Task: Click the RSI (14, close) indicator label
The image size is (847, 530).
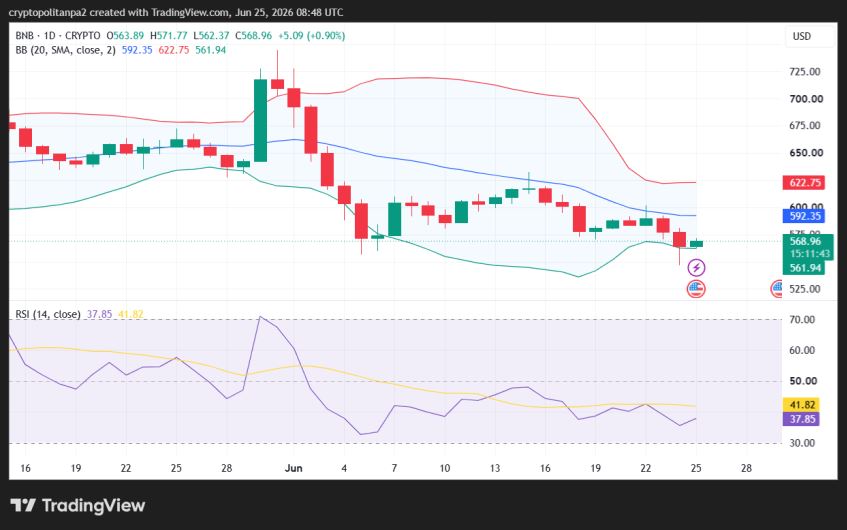Action: (x=48, y=314)
